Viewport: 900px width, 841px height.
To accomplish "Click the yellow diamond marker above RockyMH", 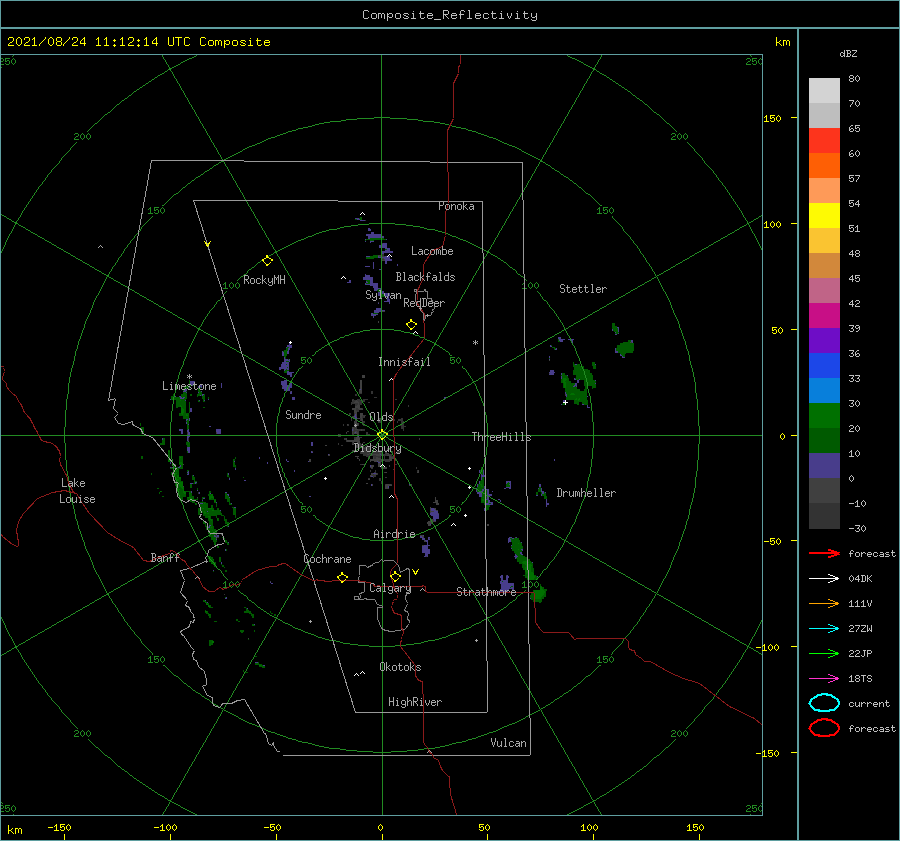I will 267,261.
